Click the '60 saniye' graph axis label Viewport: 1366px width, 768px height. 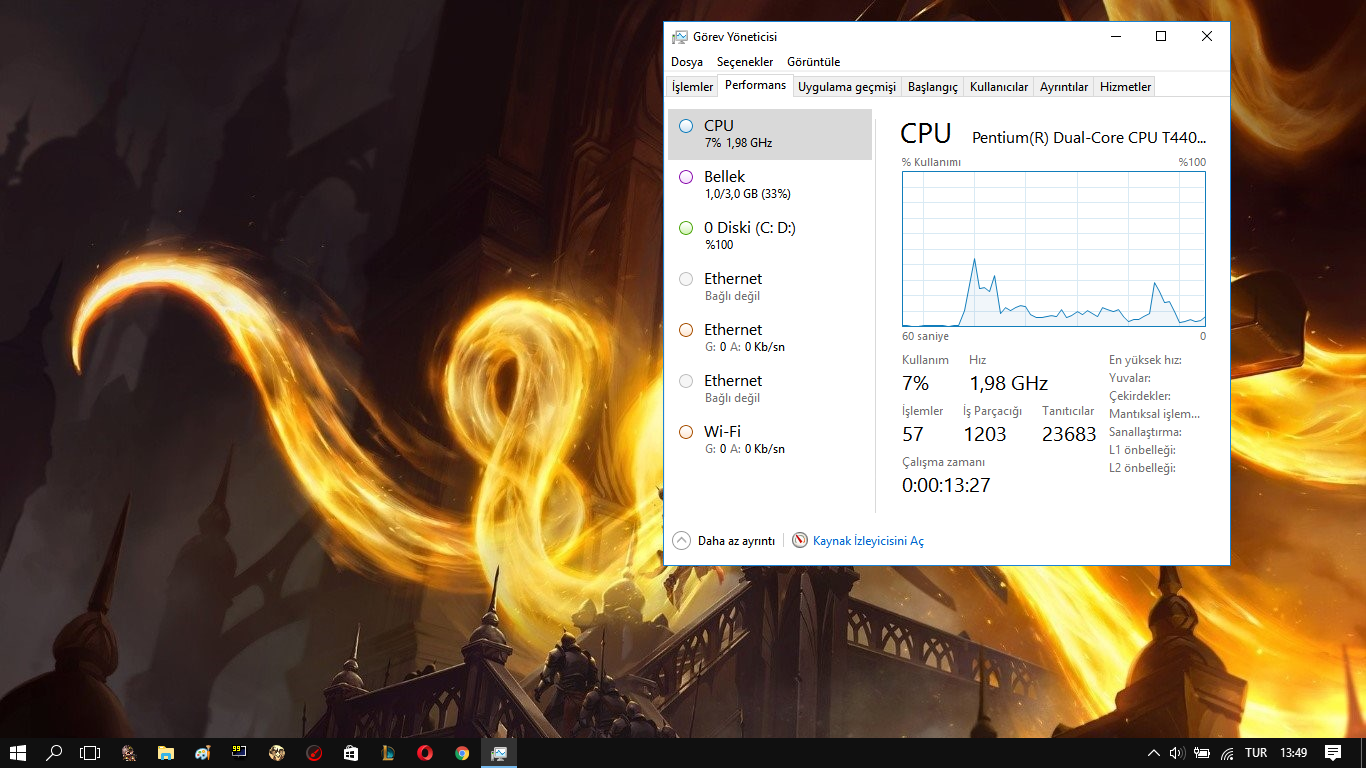click(x=925, y=336)
